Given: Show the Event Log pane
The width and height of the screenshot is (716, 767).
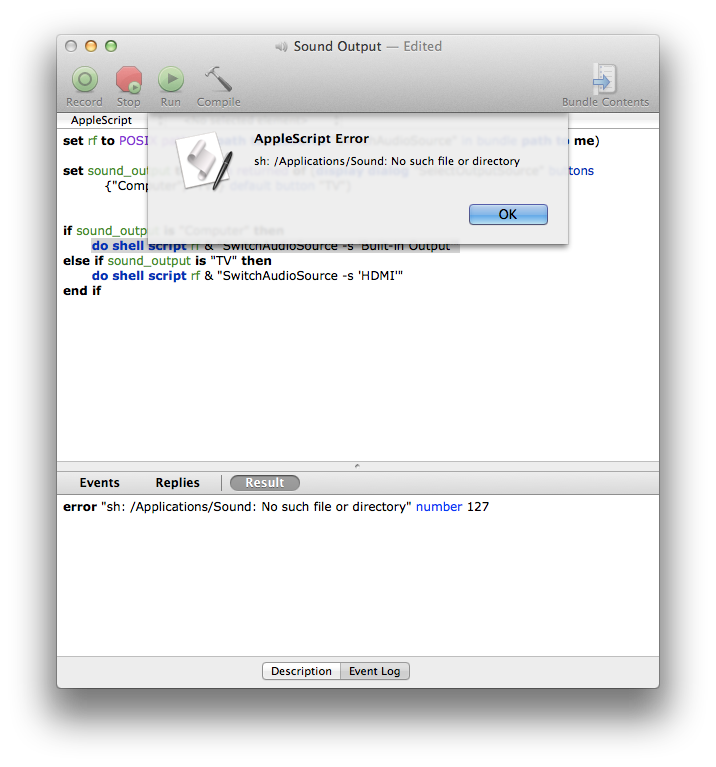Looking at the screenshot, I should [x=375, y=671].
